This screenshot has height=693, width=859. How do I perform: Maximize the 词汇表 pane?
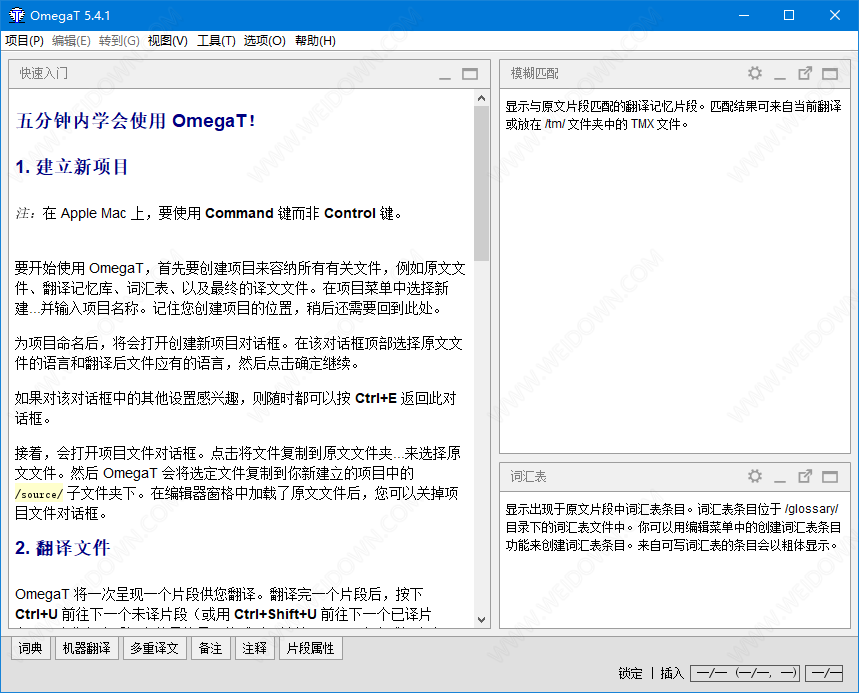click(x=830, y=477)
